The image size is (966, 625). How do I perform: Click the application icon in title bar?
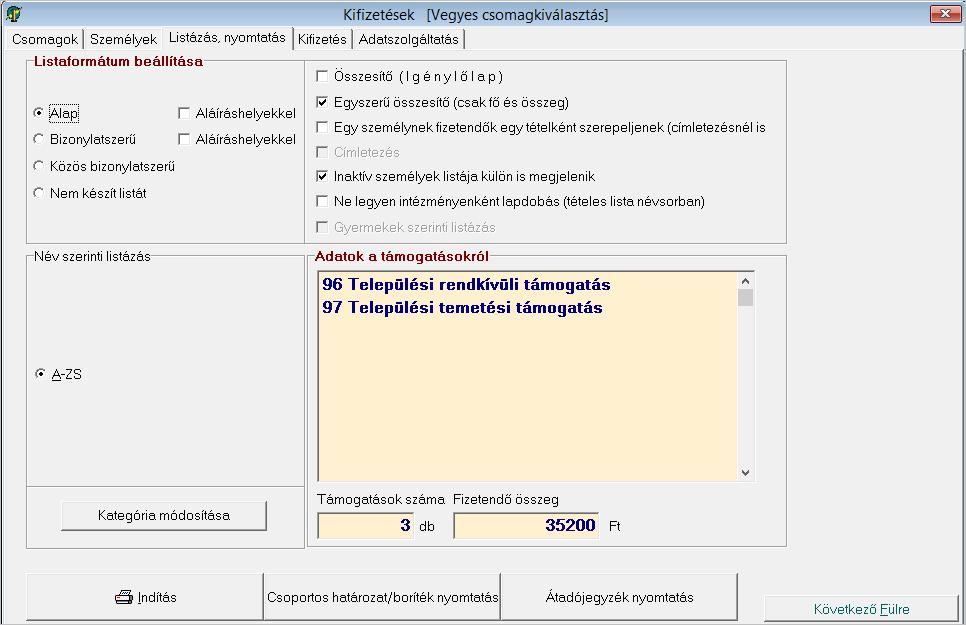tap(14, 13)
